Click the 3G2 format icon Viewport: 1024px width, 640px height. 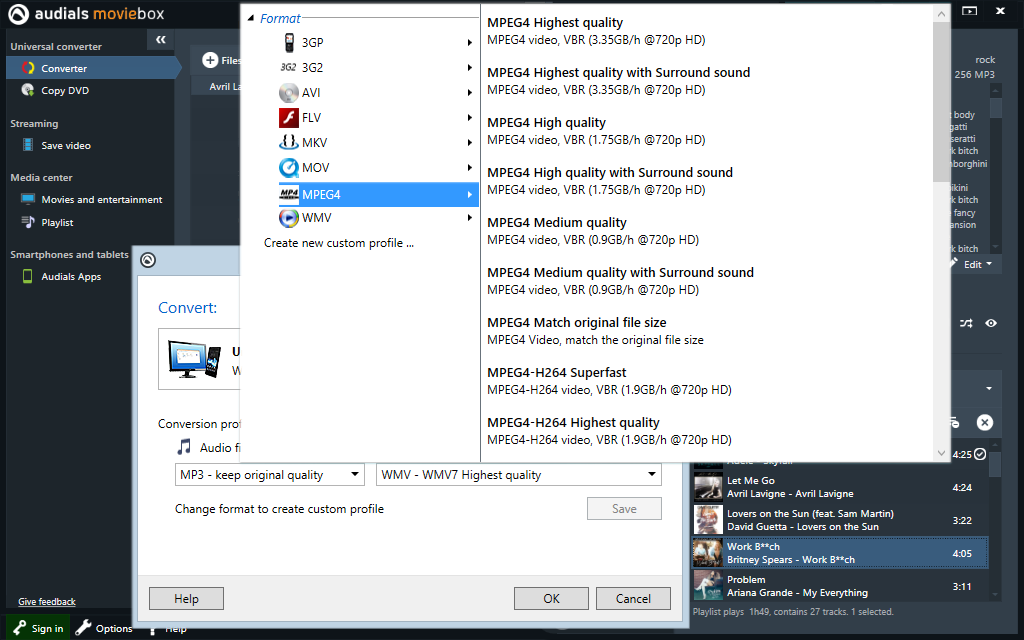coord(288,67)
